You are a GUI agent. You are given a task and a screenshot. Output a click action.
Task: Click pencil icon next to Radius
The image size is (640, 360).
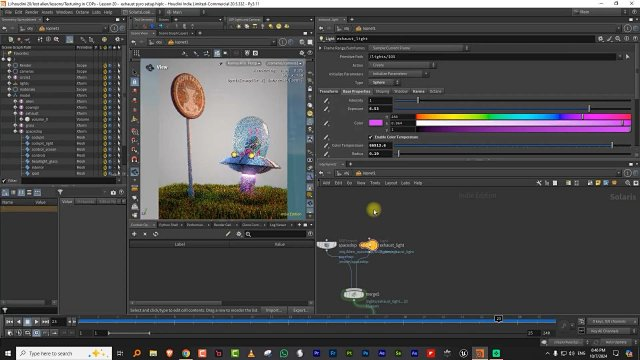click(x=326, y=154)
